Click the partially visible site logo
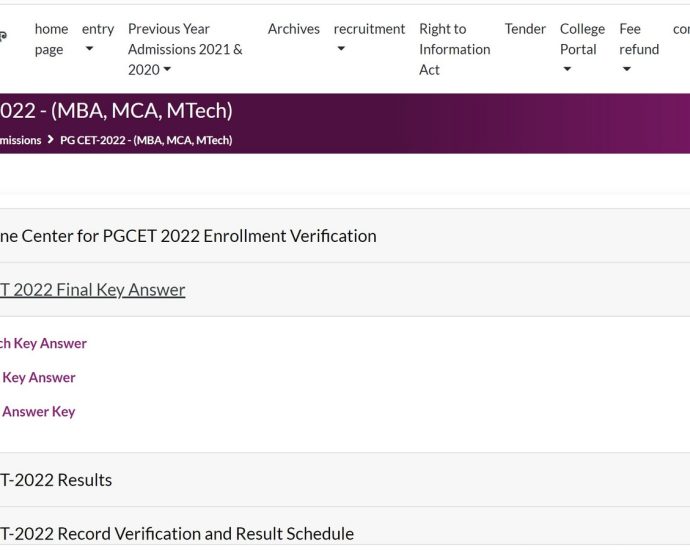The image size is (690, 550). coord(3,38)
